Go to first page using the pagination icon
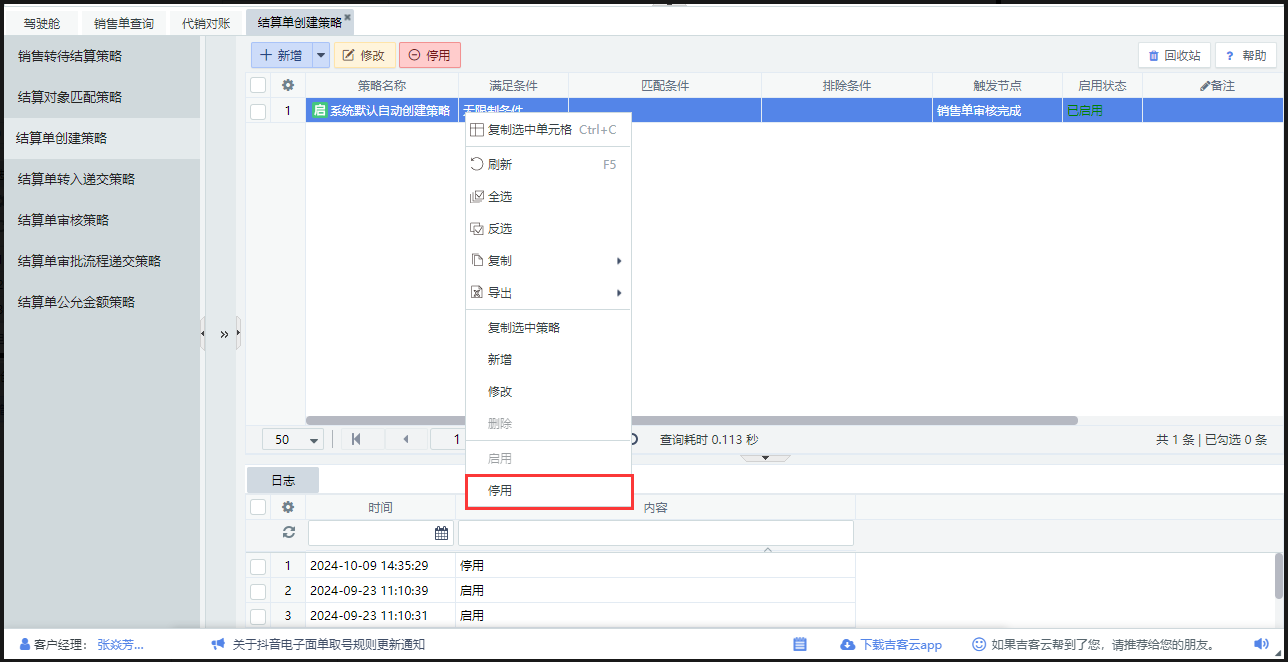1288x662 pixels. click(x=356, y=439)
